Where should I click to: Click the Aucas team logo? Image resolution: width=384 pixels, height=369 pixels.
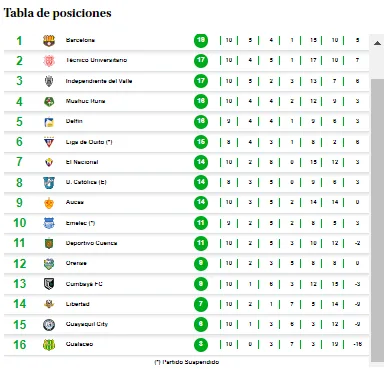pyautogui.click(x=49, y=203)
